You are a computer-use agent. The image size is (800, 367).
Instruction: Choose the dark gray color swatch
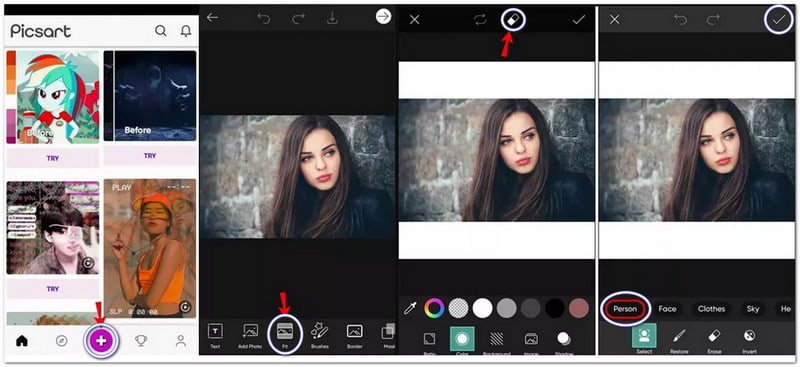531,308
